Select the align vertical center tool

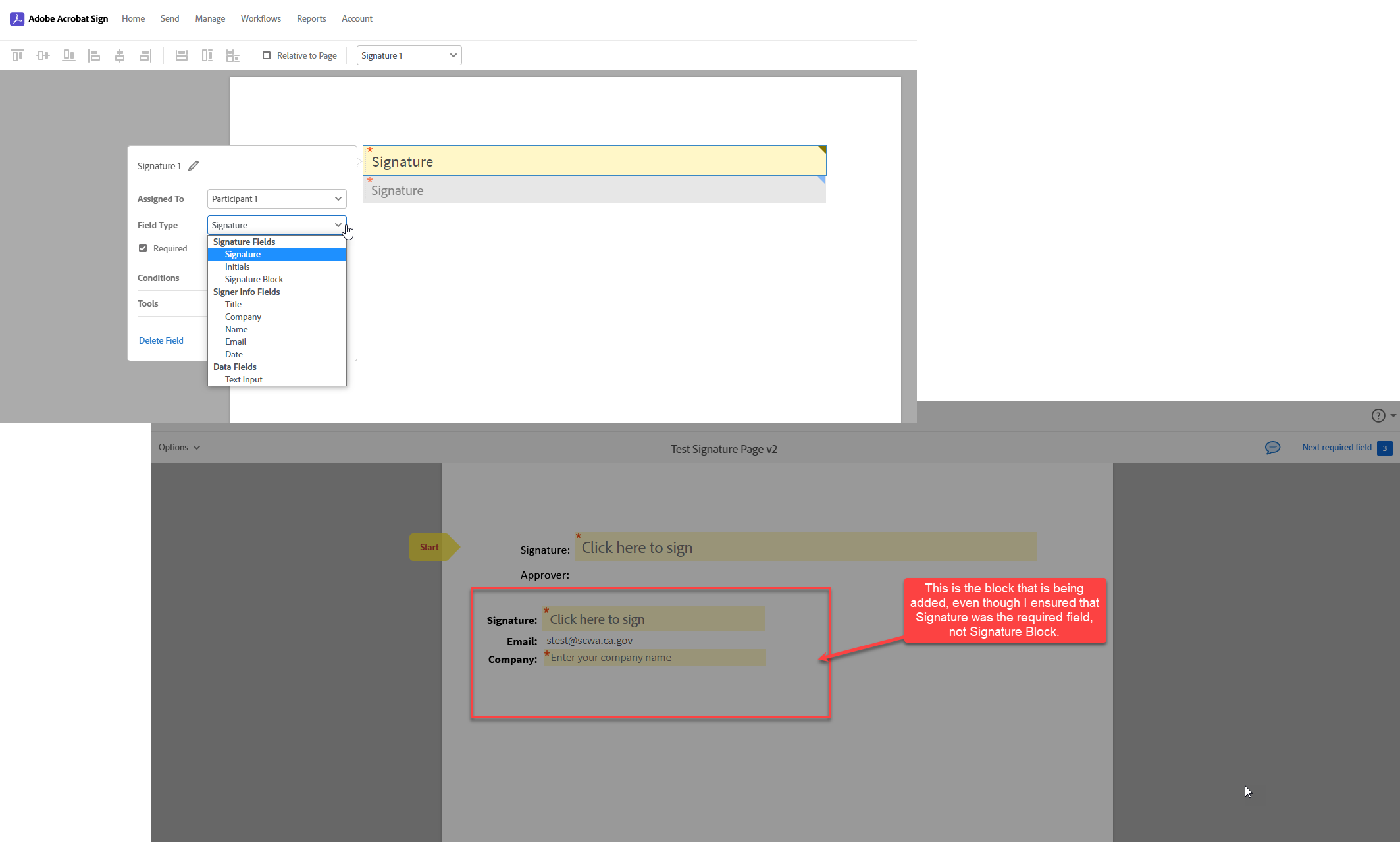[43, 55]
